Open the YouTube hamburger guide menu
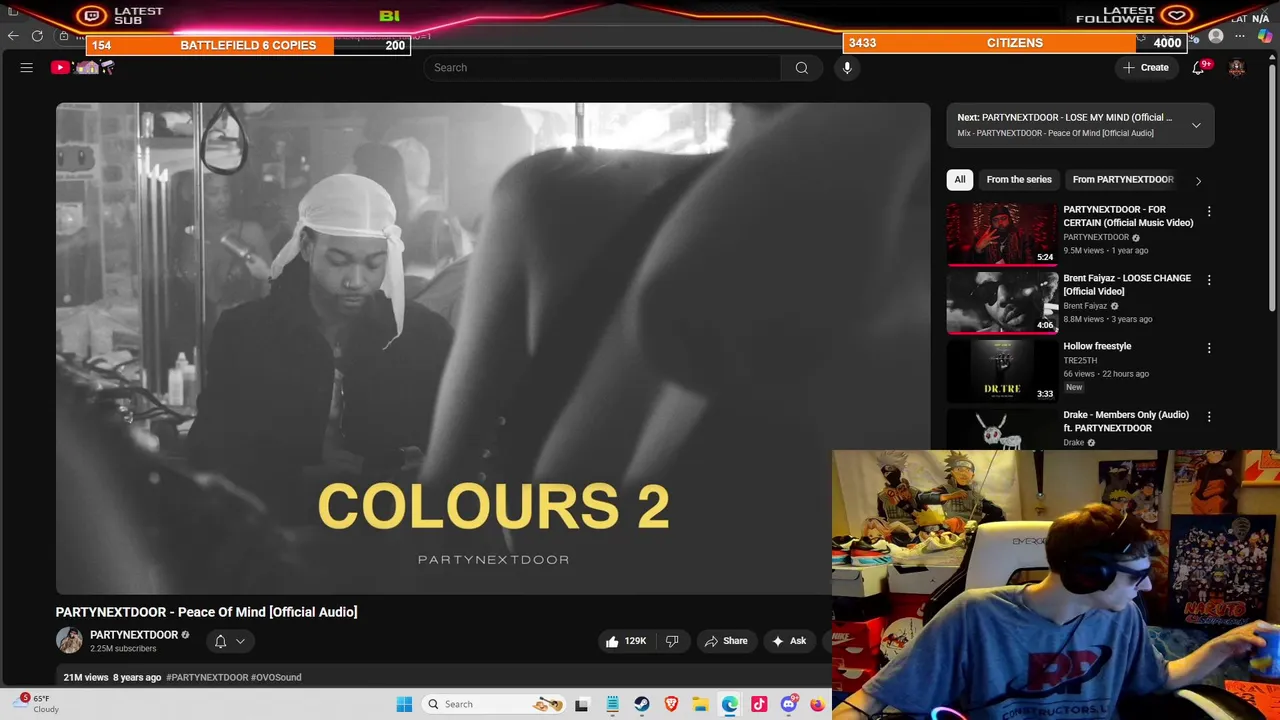 tap(27, 67)
